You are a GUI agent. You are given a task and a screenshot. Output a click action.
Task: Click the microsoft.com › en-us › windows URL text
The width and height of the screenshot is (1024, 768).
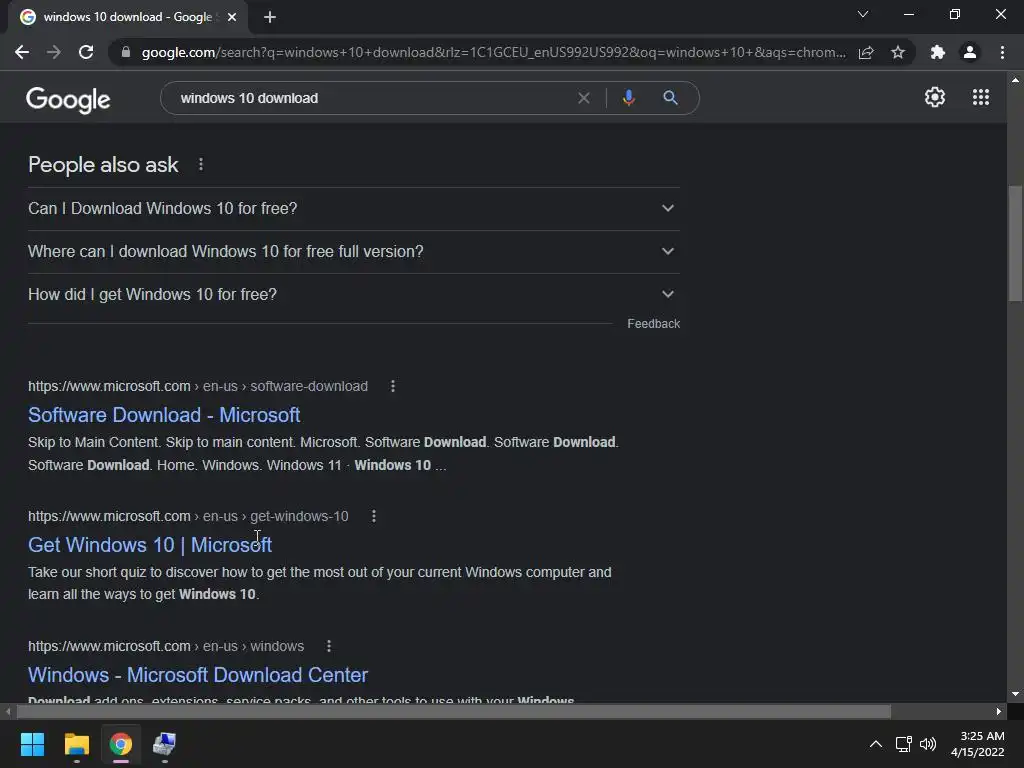point(166,647)
